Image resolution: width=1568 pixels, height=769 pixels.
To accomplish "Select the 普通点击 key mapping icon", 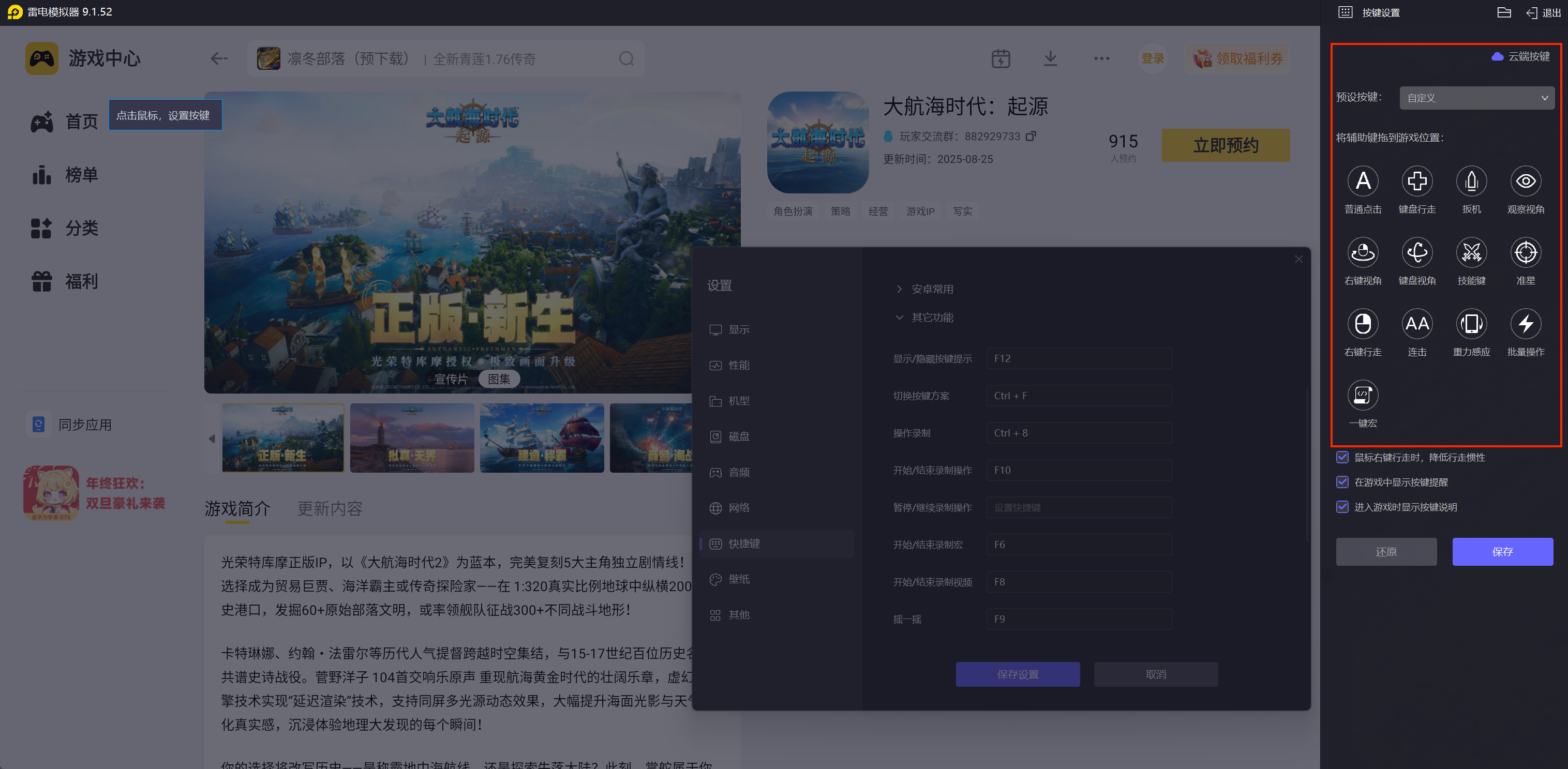I will [x=1362, y=180].
